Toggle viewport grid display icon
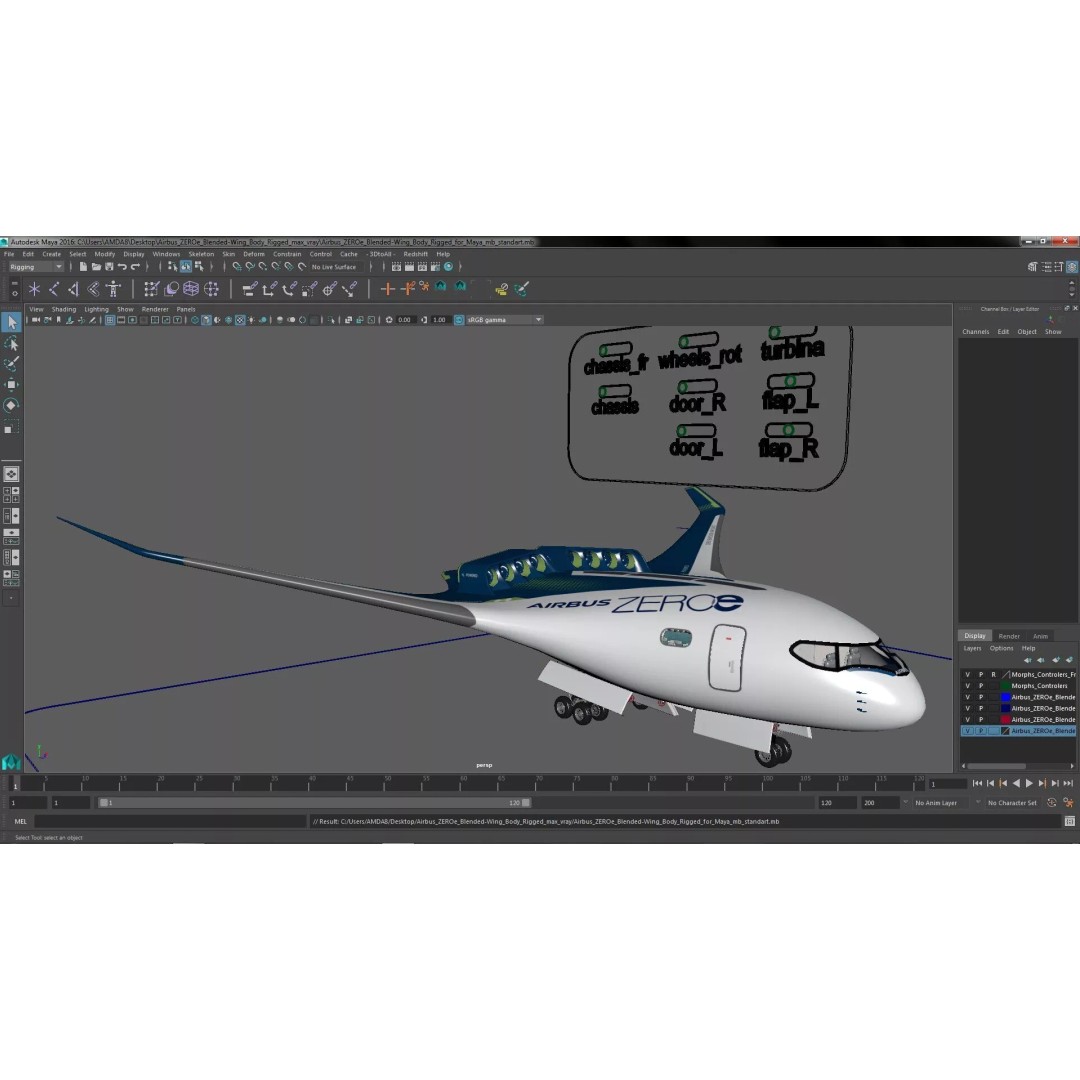The image size is (1080, 1080). pos(110,320)
